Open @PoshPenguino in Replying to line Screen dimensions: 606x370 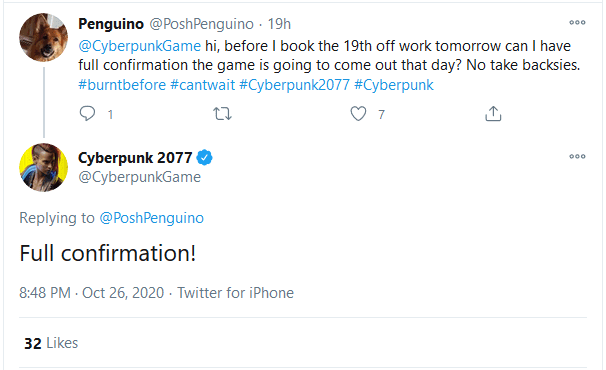152,218
